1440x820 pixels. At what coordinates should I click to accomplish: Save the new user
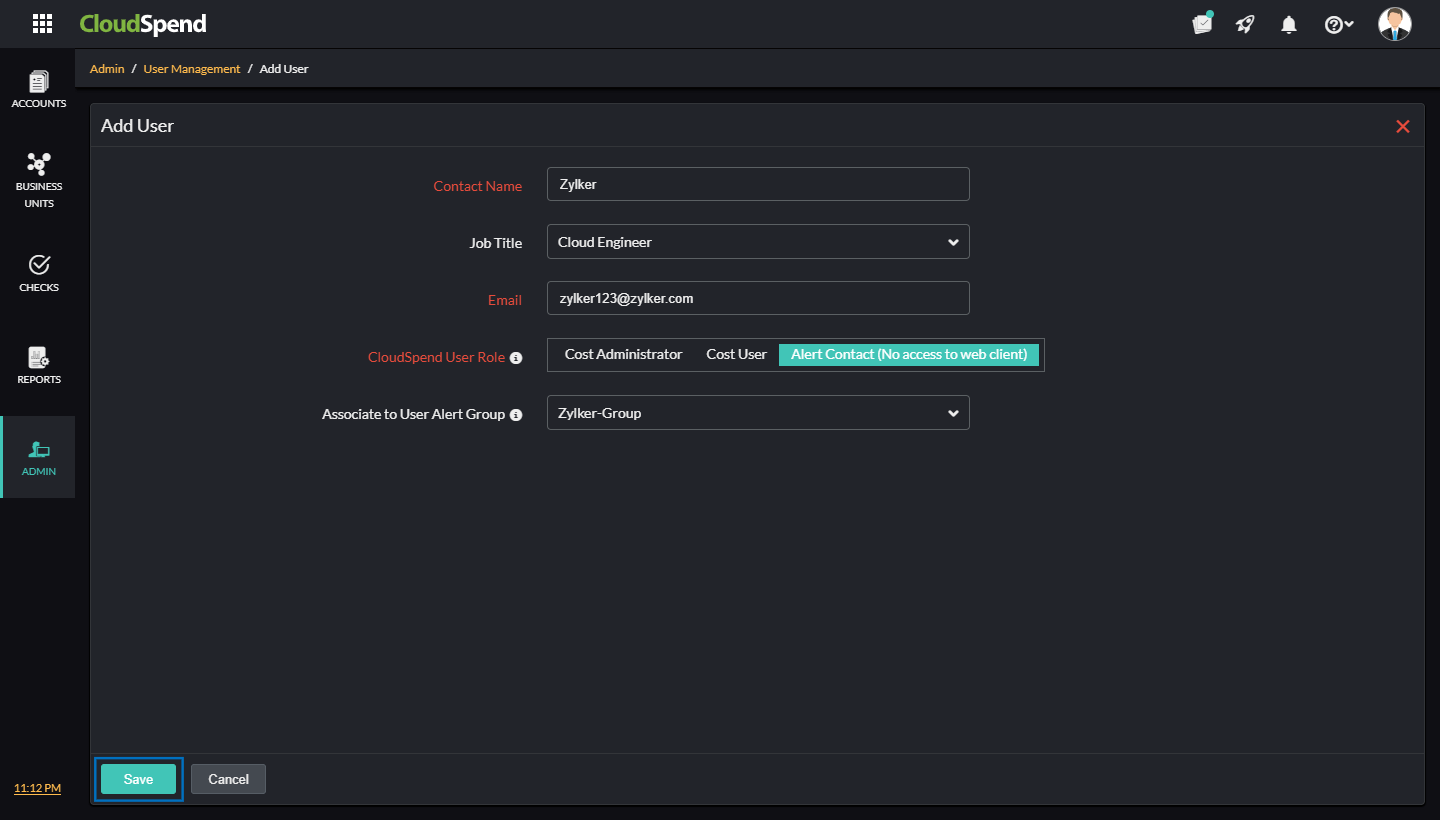coord(138,778)
